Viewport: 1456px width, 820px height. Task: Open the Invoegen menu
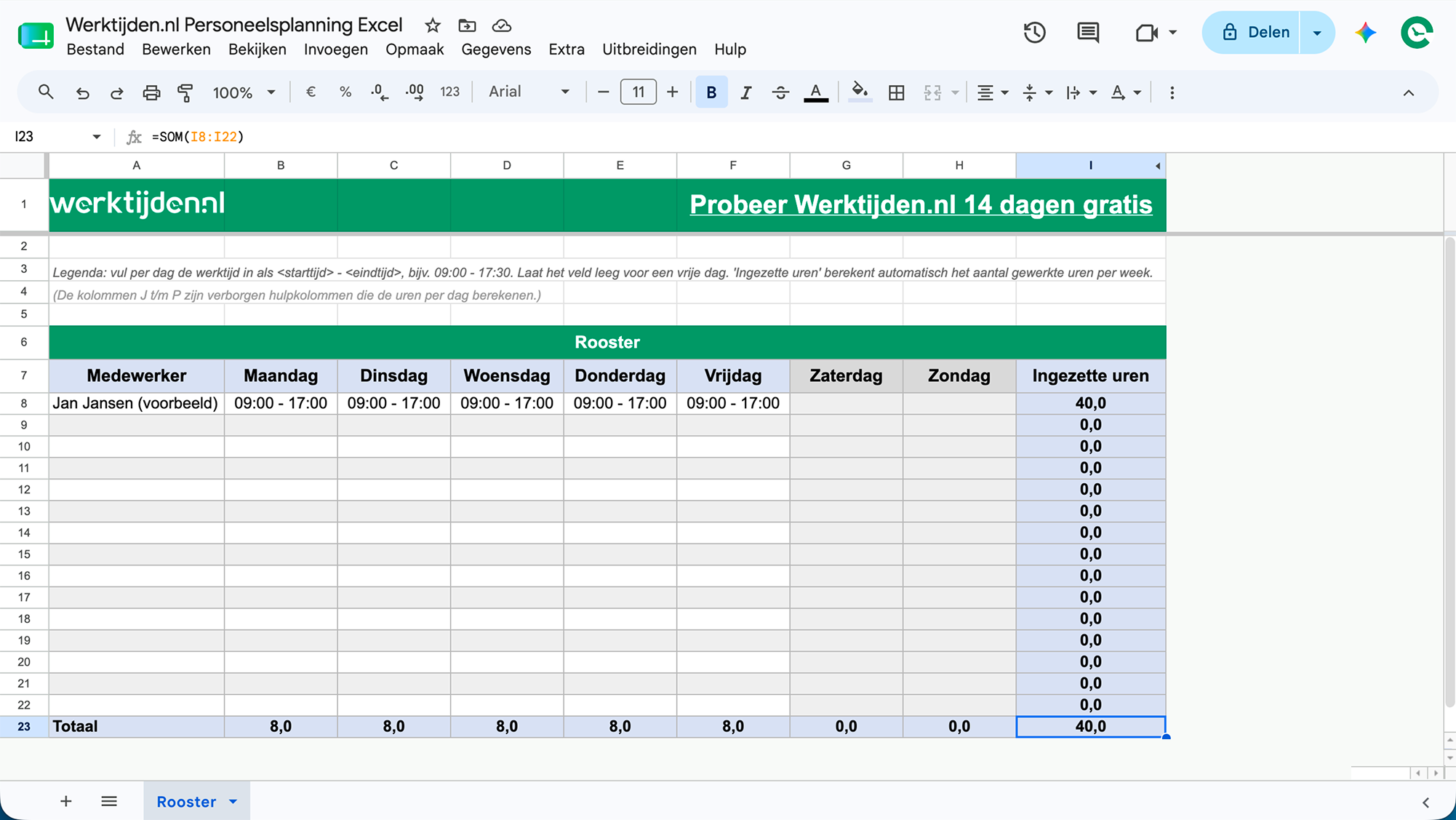pyautogui.click(x=336, y=49)
